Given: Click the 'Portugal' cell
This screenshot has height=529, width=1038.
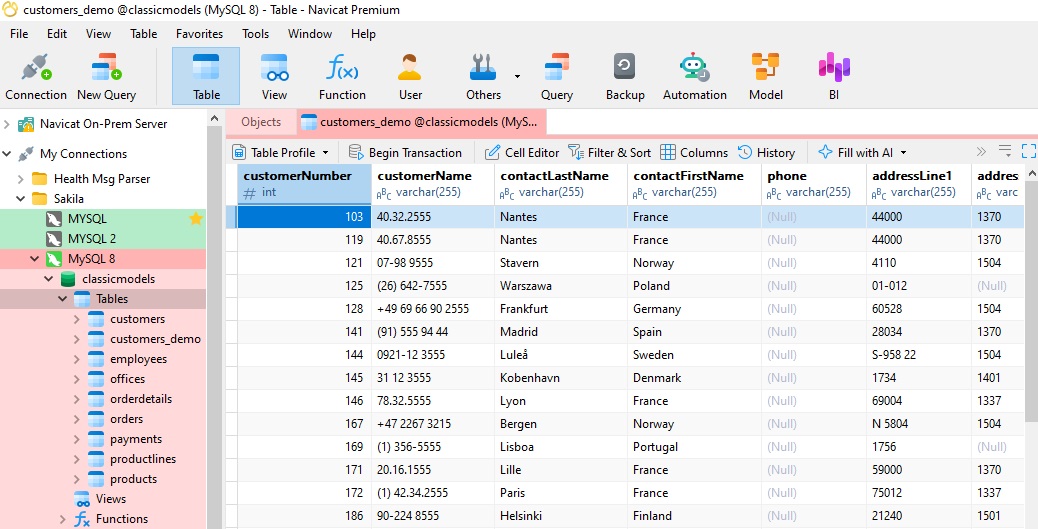Looking at the screenshot, I should [694, 447].
